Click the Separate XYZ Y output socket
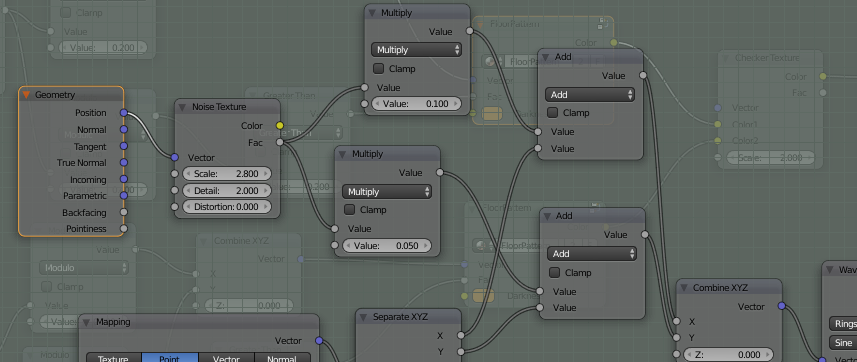Image resolution: width=857 pixels, height=362 pixels. pyautogui.click(x=461, y=352)
